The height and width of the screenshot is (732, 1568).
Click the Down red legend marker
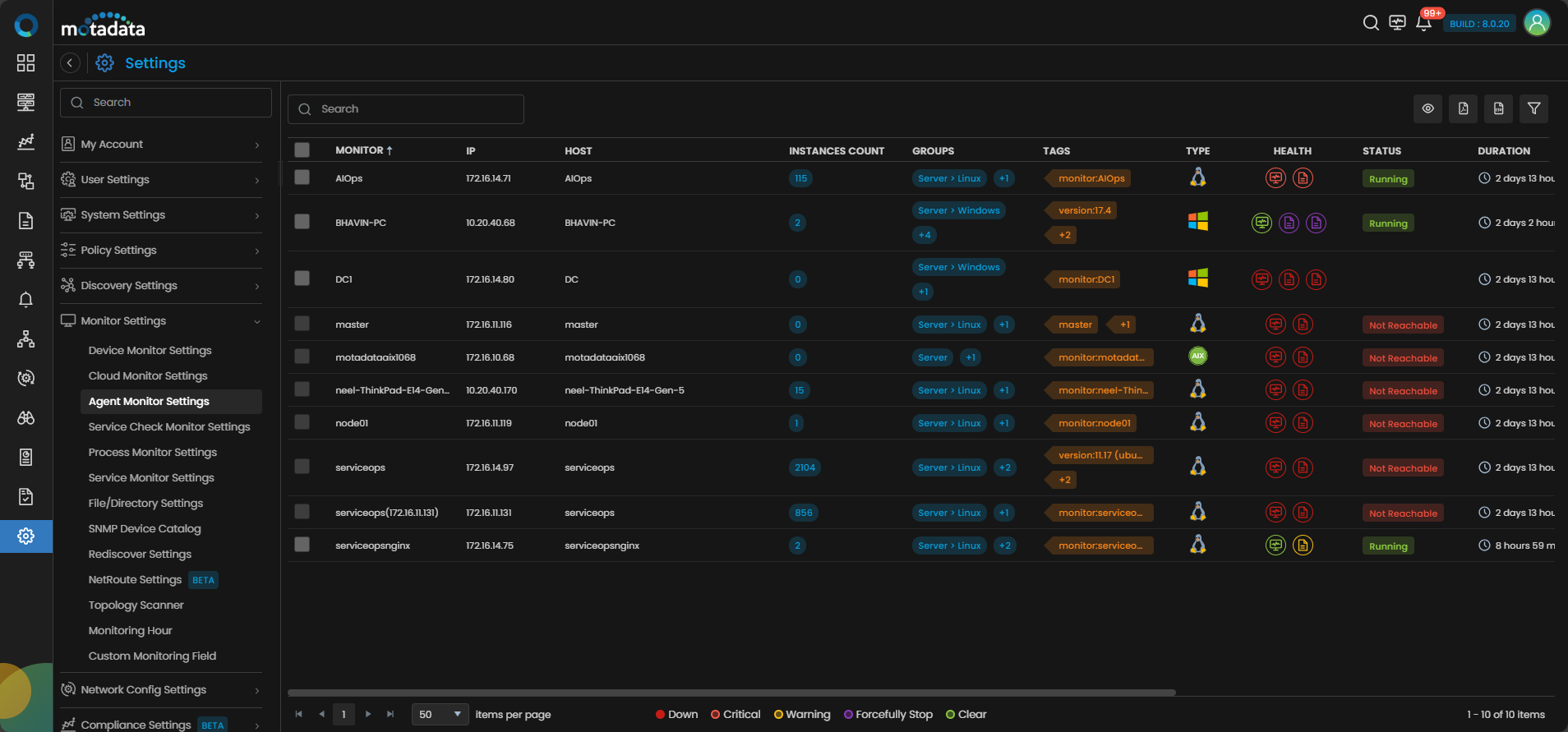660,715
